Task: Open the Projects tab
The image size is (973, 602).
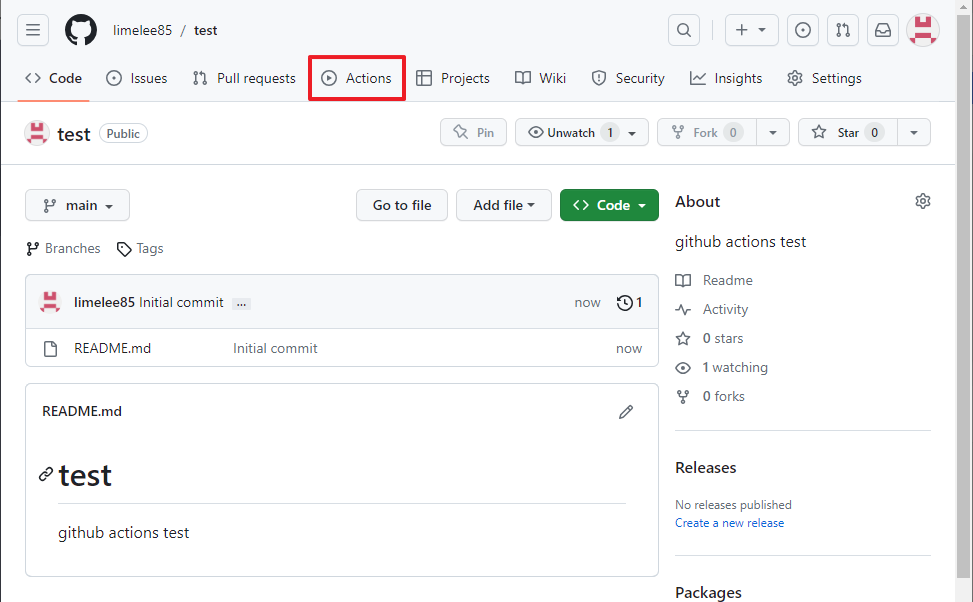Action: tap(452, 78)
